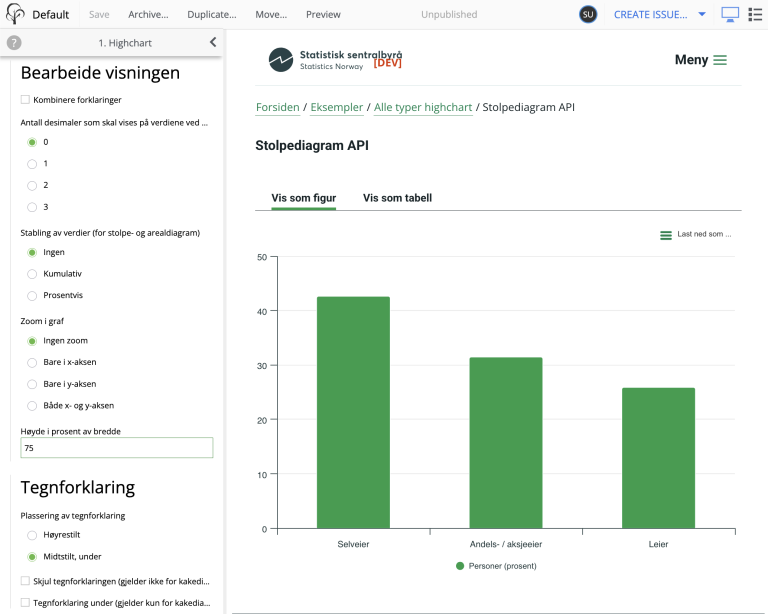The height and width of the screenshot is (614, 768).
Task: Open the help question mark icon
Action: click(14, 43)
